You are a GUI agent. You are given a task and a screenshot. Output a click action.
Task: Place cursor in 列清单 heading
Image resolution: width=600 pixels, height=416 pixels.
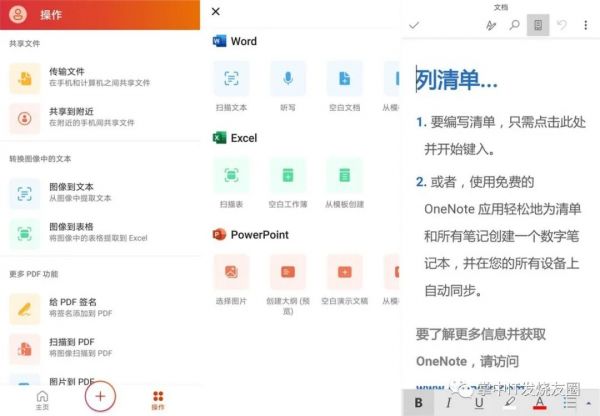[457, 79]
